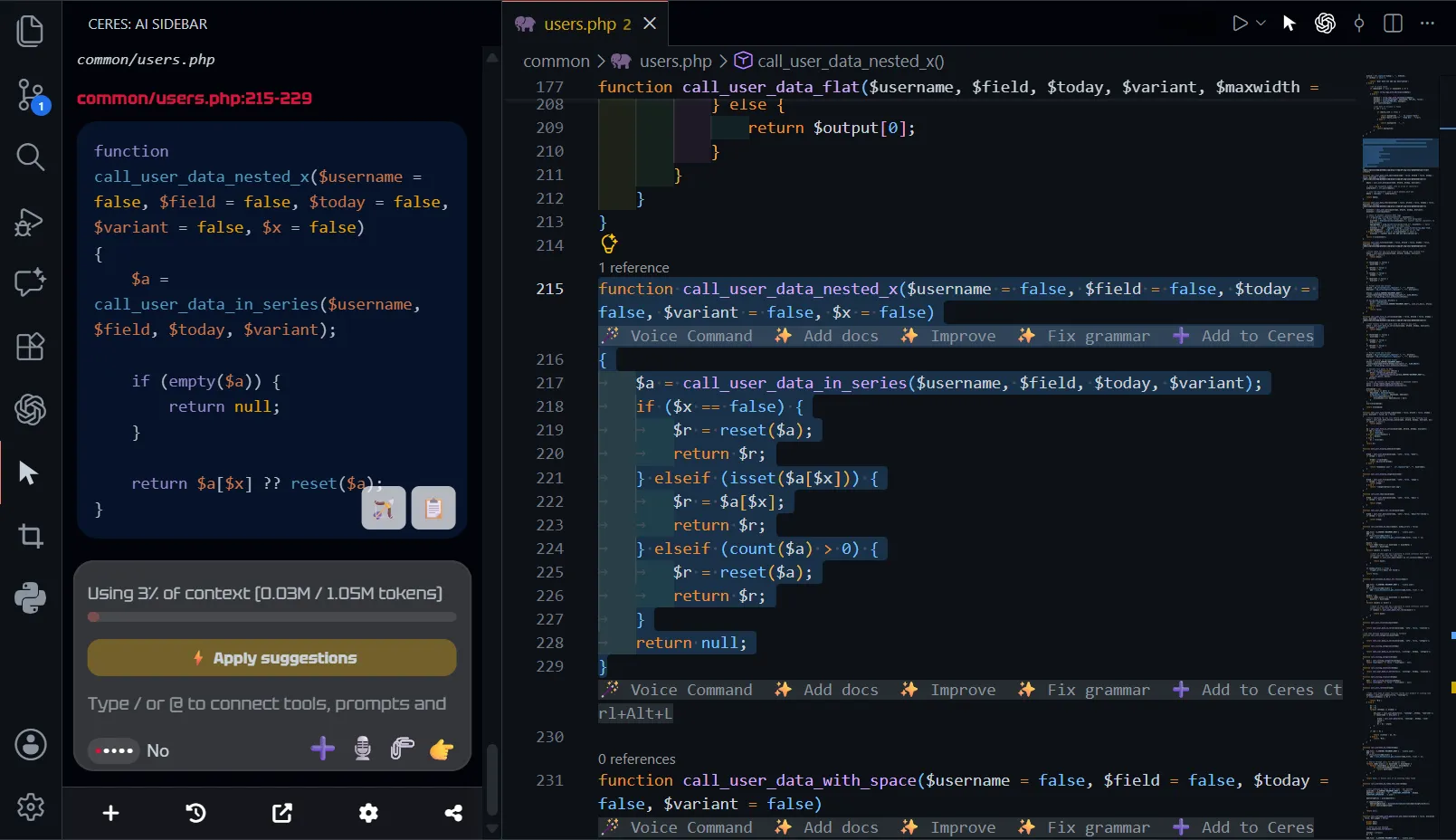
Task: Open 'users.php' breadcrumb dropdown
Action: 676,61
